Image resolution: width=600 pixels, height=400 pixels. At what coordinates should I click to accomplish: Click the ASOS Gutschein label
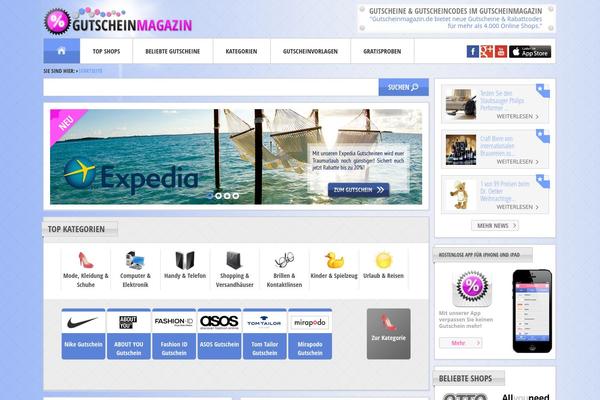click(219, 344)
